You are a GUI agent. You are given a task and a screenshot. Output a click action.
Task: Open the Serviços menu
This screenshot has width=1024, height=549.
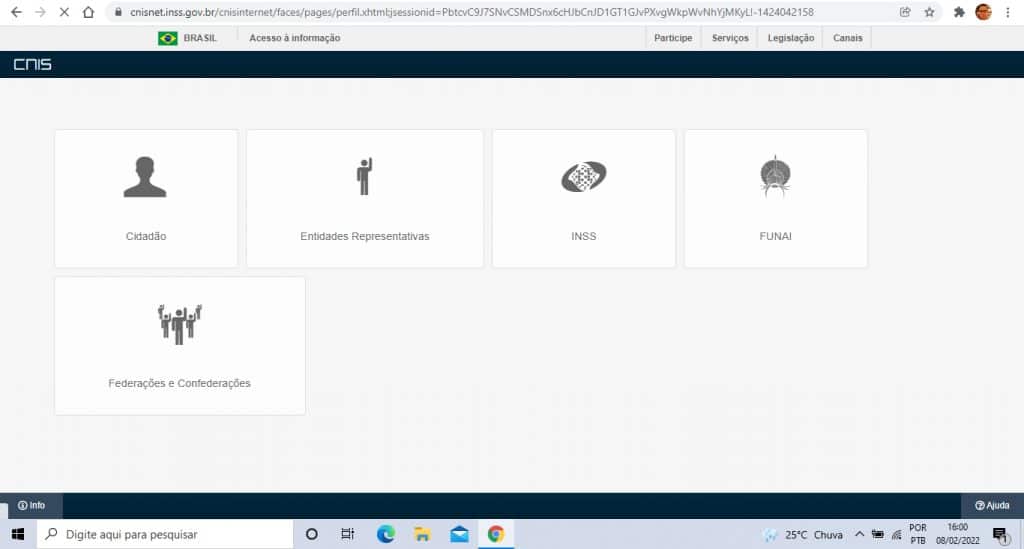[x=730, y=38]
